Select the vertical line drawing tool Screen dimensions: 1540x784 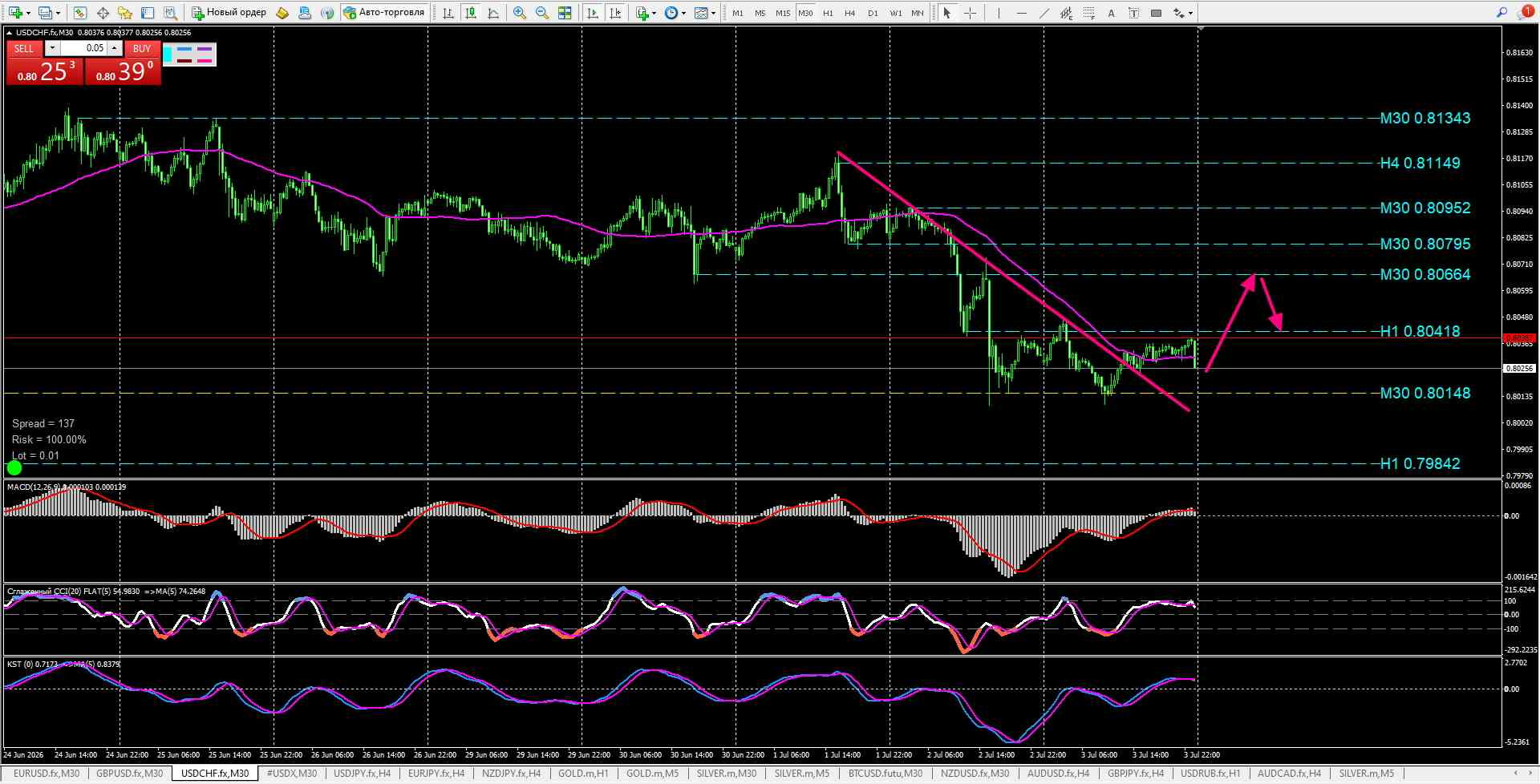click(x=999, y=13)
